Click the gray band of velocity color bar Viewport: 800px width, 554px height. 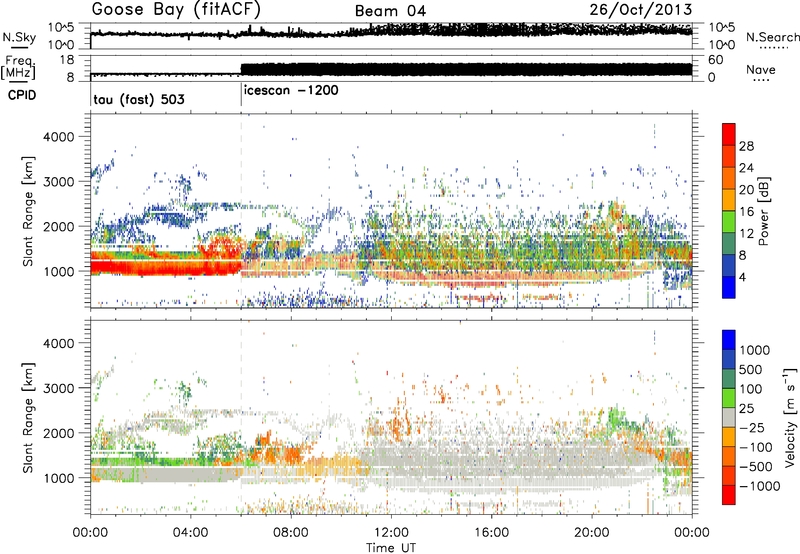pyautogui.click(x=729, y=418)
